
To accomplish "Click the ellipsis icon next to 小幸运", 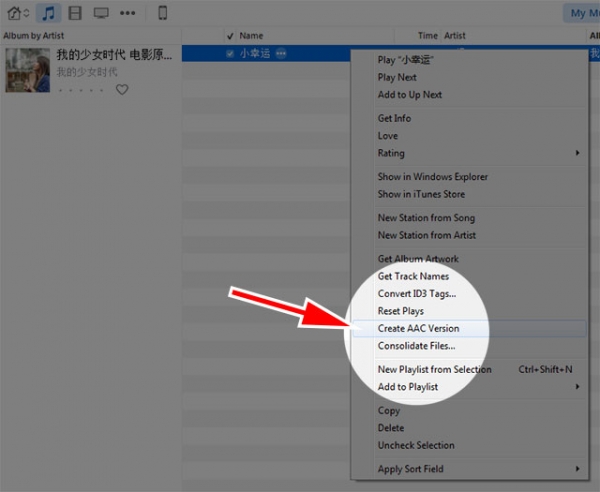I will (281, 53).
